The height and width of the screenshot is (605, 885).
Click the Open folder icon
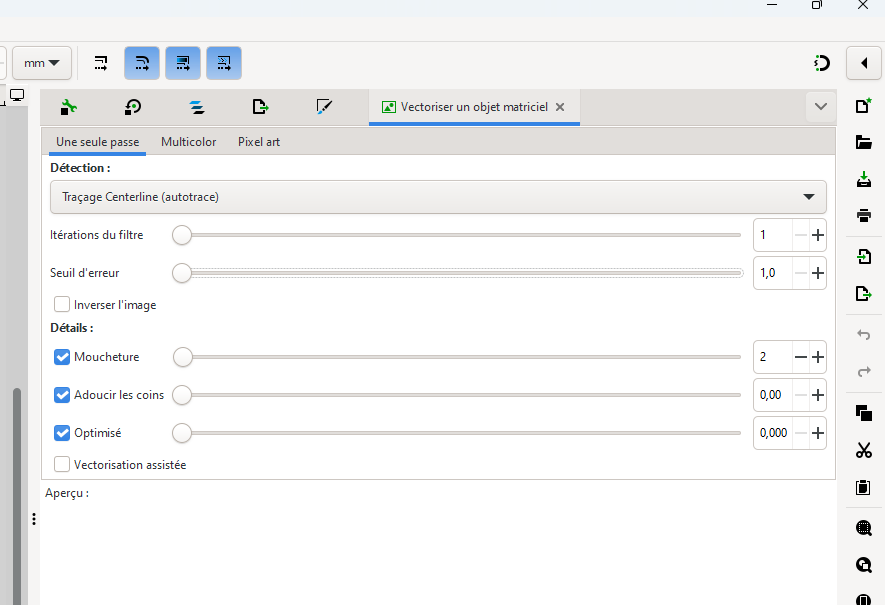click(x=864, y=143)
